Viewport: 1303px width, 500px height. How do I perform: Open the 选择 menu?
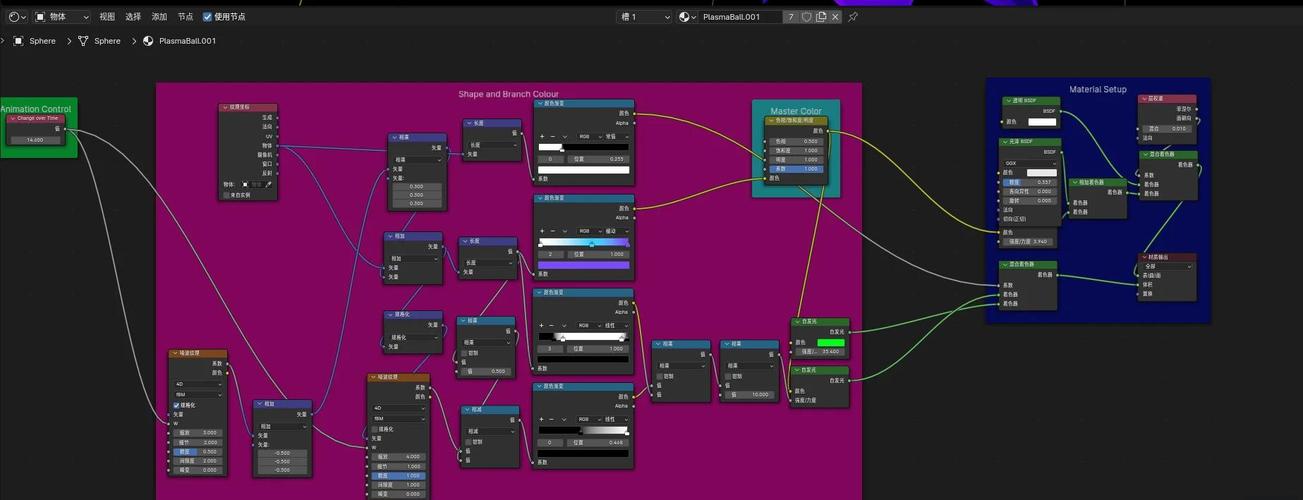133,17
